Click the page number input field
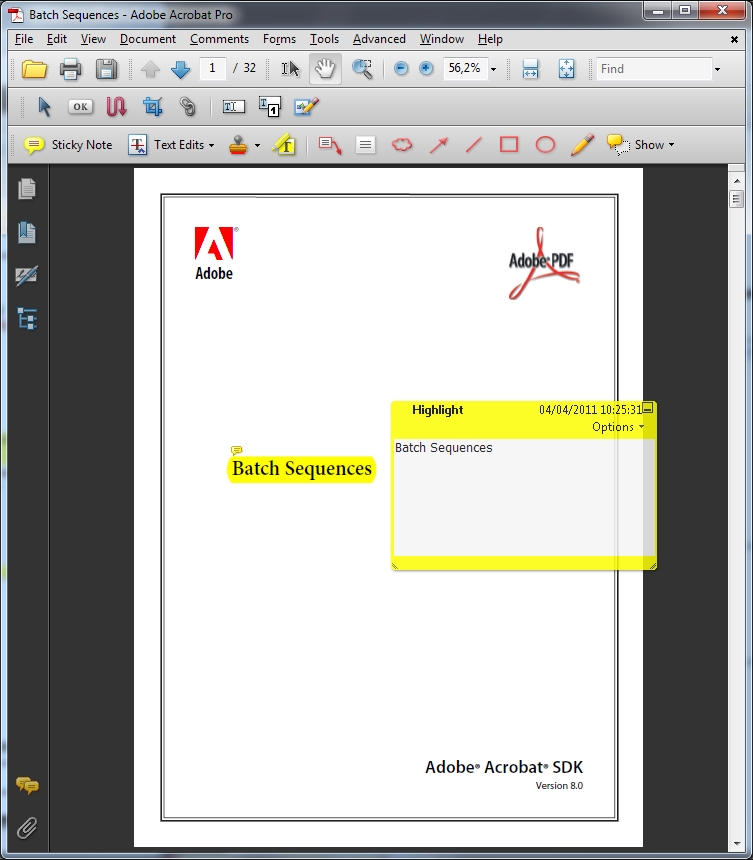This screenshot has width=753, height=860. tap(212, 69)
